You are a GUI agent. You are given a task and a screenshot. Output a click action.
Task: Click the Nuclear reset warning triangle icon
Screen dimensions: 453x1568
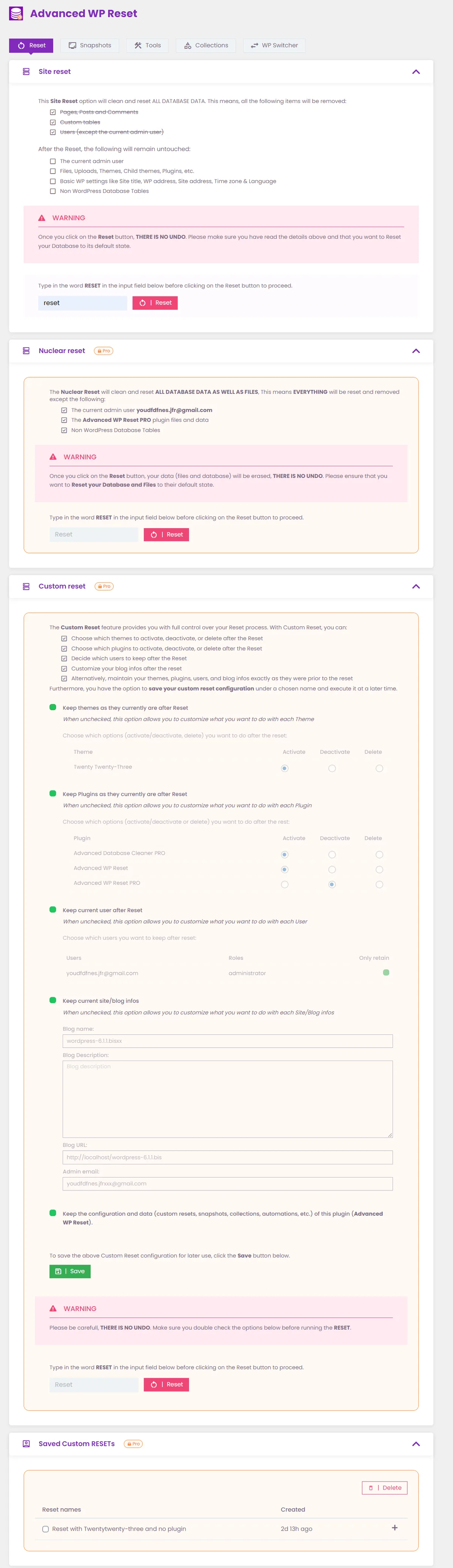[53, 457]
